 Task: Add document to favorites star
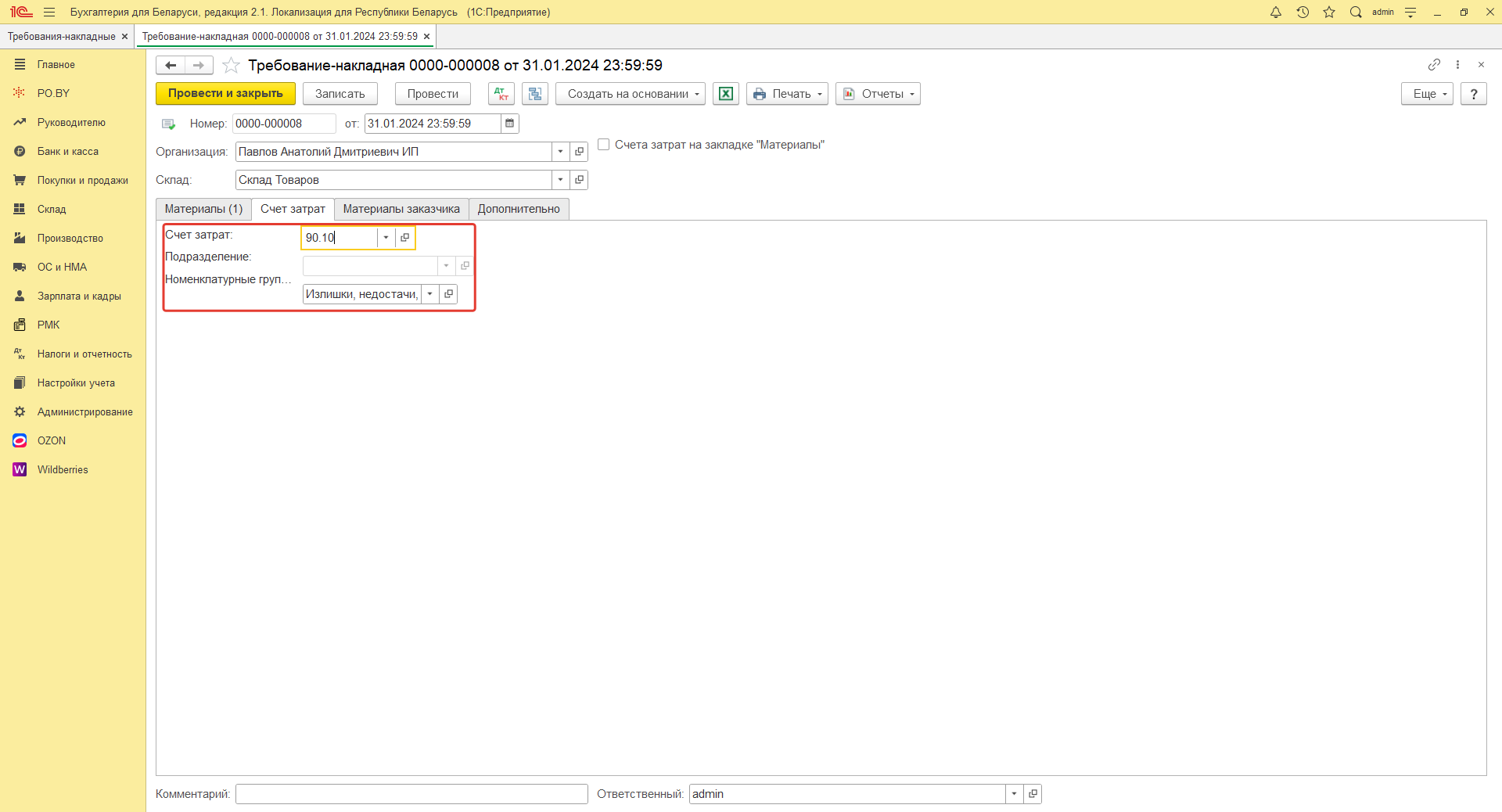231,65
